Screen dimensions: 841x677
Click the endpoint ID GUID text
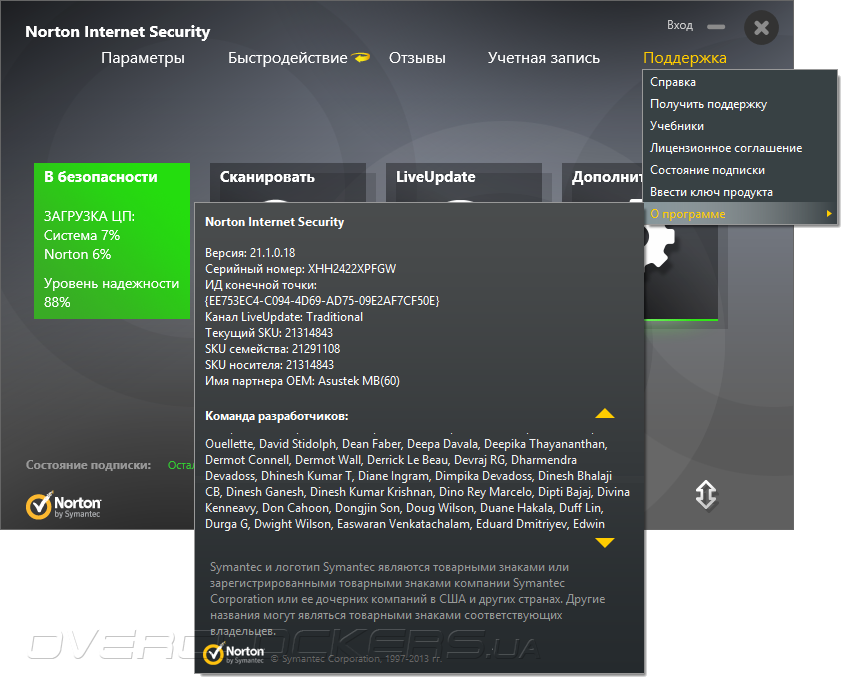coord(322,301)
